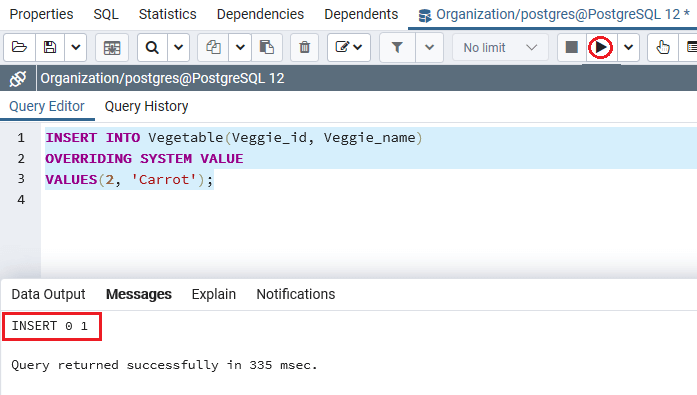Image resolution: width=697 pixels, height=395 pixels.
Task: Click the Copy icon in toolbar
Action: pos(213,47)
